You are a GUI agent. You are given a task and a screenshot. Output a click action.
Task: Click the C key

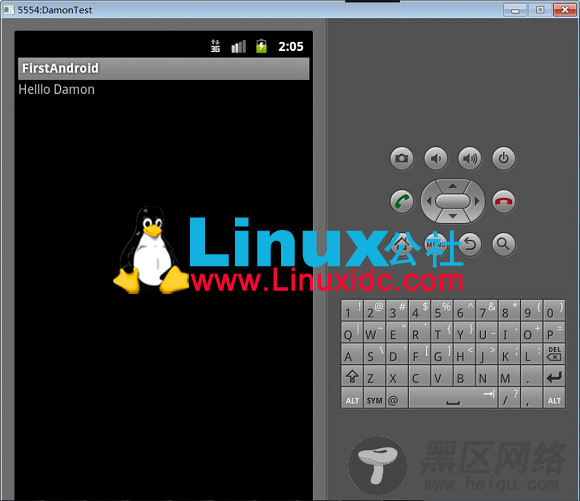pos(419,376)
